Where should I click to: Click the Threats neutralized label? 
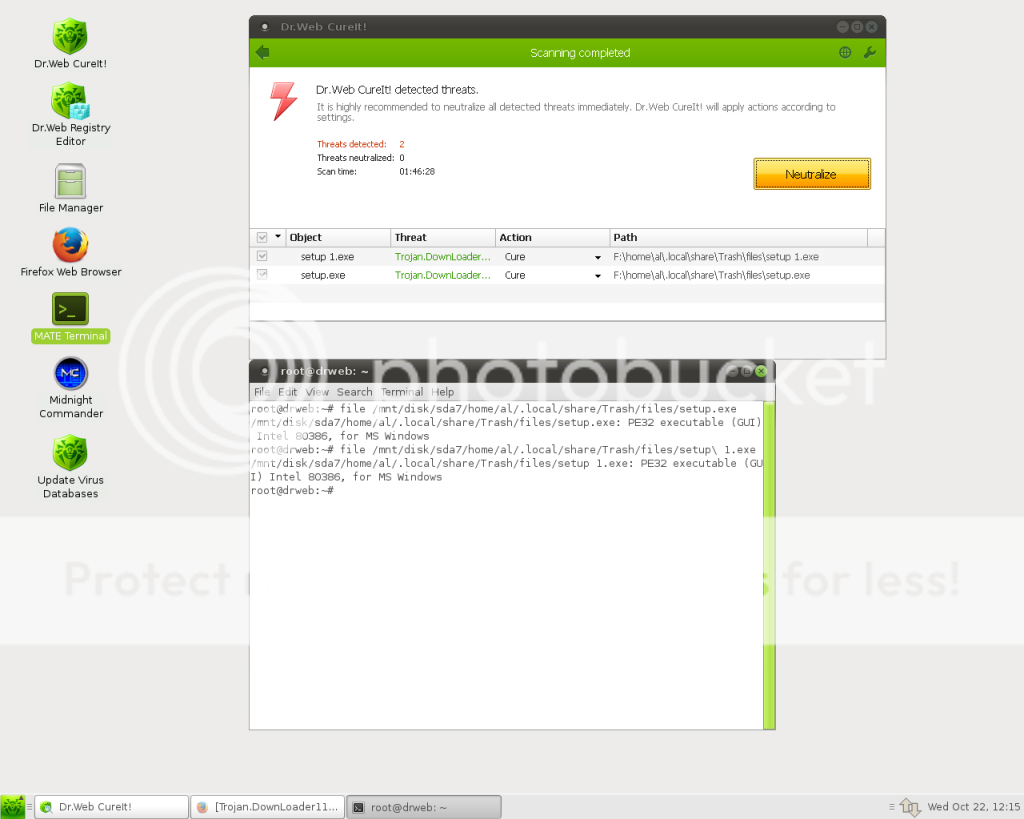355,158
